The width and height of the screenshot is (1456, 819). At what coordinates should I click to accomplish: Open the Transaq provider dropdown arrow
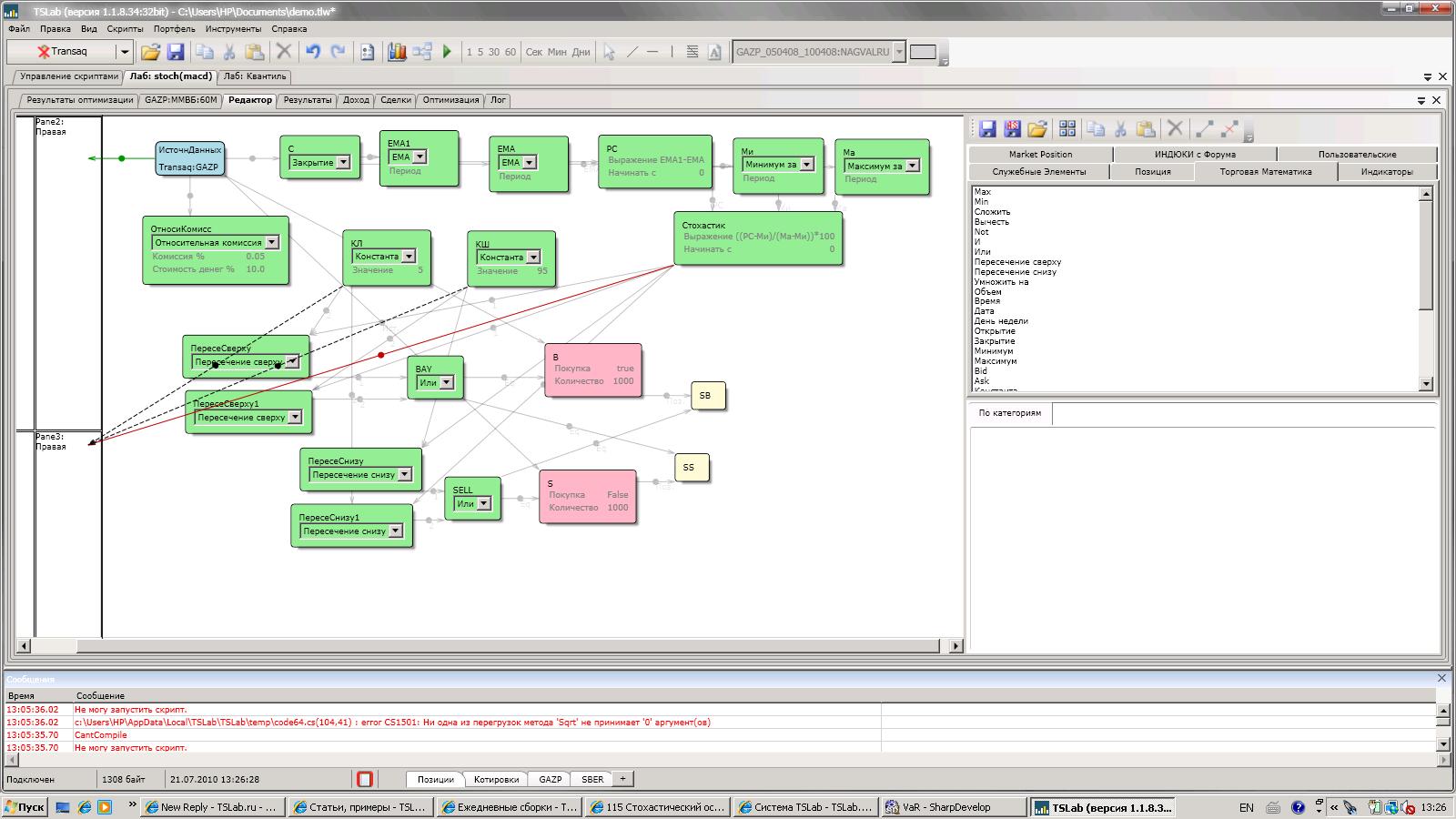[x=125, y=52]
